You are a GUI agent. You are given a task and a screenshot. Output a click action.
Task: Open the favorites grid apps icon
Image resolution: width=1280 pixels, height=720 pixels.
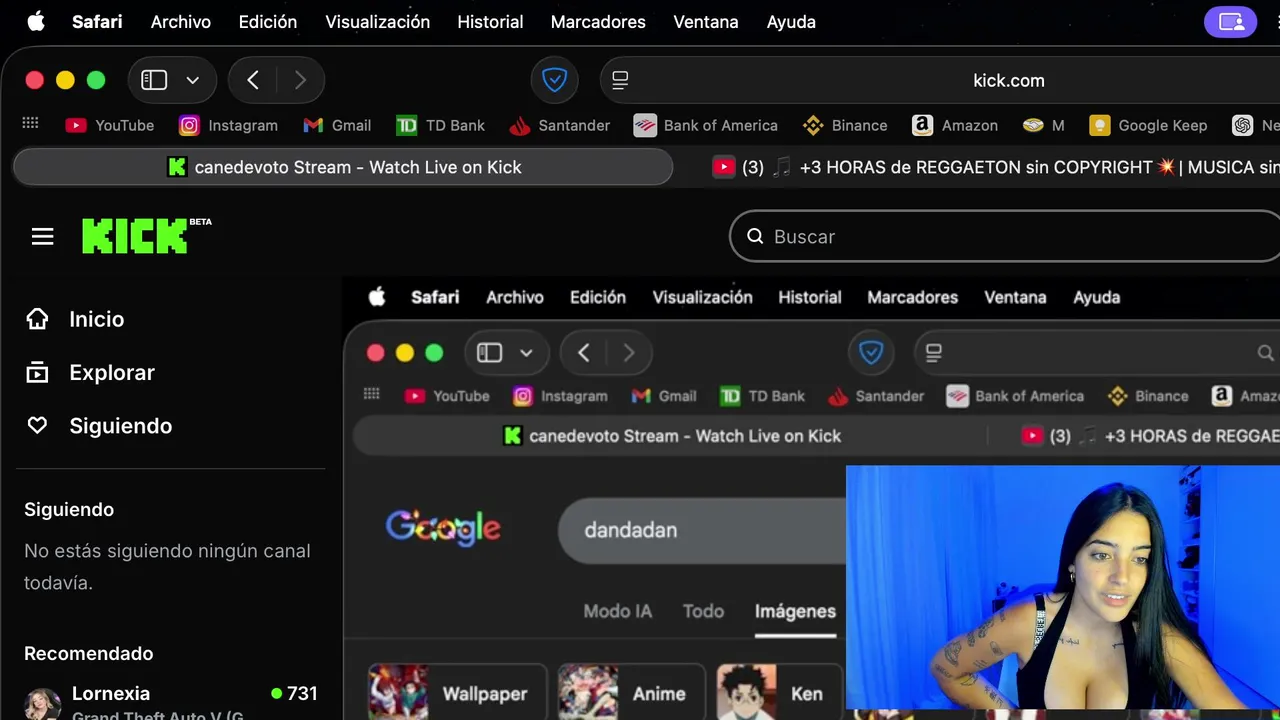point(30,123)
